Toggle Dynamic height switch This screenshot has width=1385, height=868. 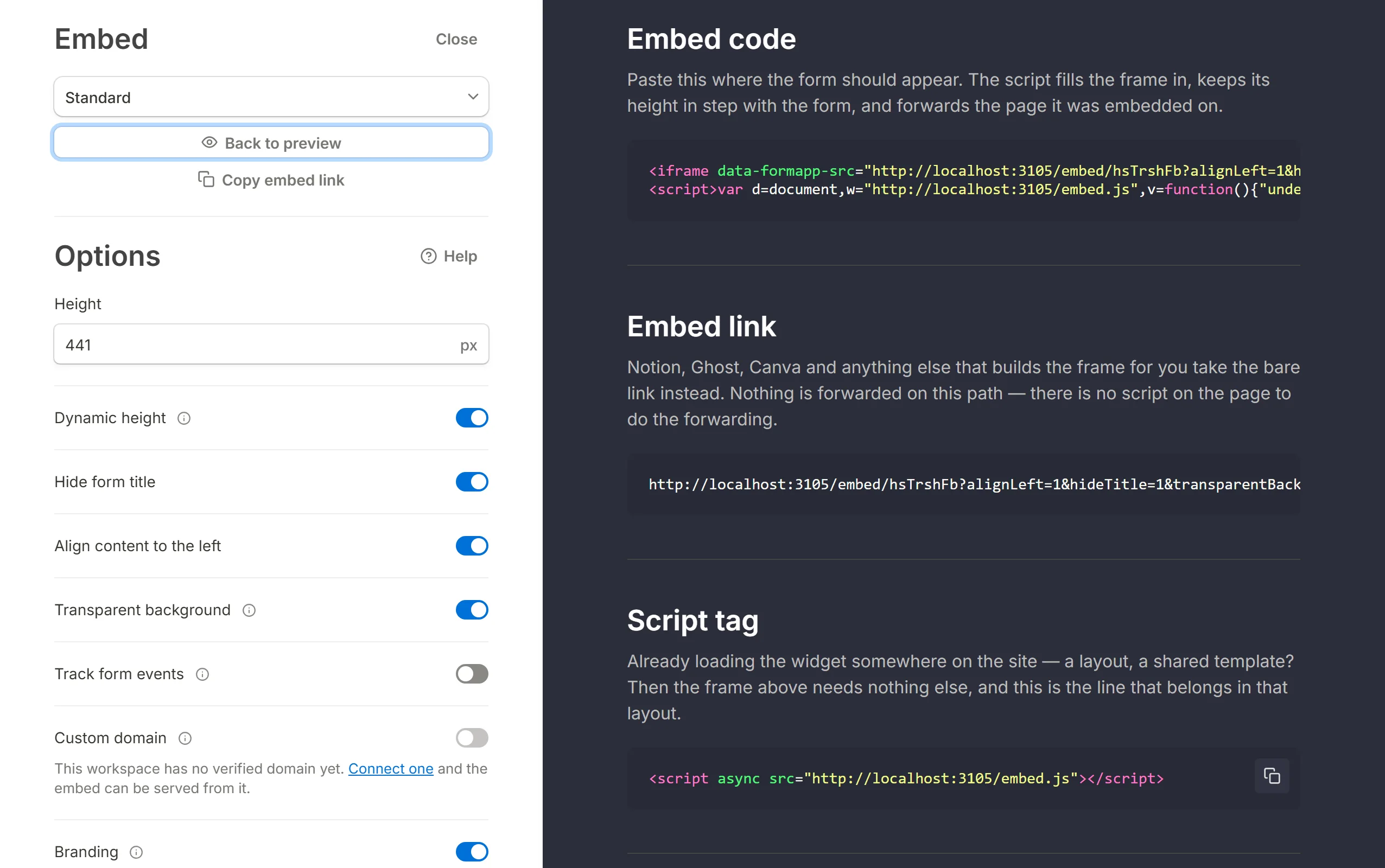(x=472, y=418)
